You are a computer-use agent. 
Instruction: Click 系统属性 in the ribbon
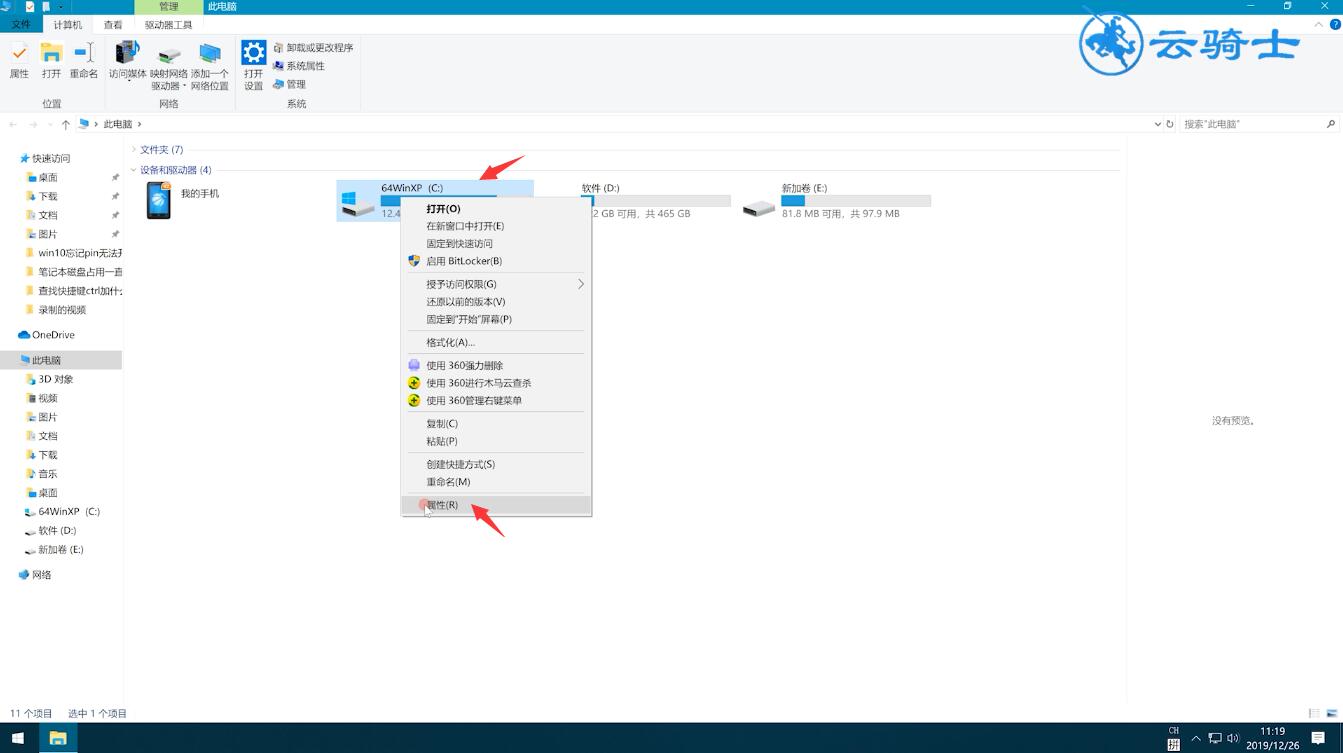pos(299,66)
